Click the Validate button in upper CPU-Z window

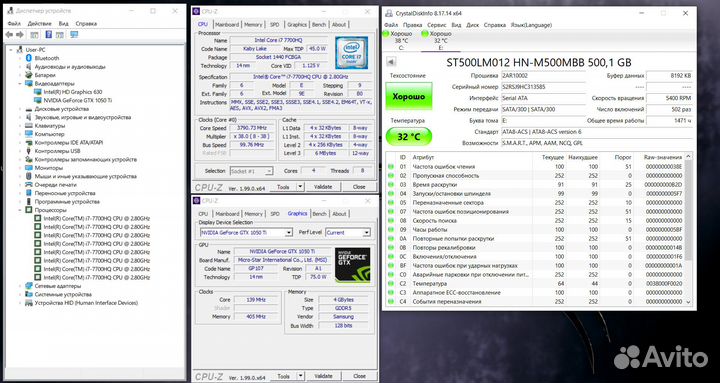[x=323, y=186]
